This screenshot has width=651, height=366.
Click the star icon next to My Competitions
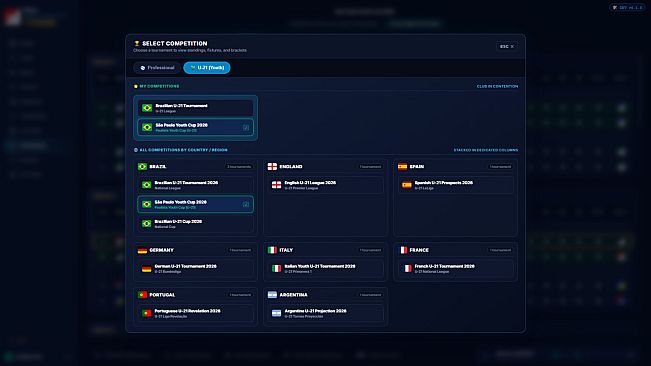(x=136, y=86)
